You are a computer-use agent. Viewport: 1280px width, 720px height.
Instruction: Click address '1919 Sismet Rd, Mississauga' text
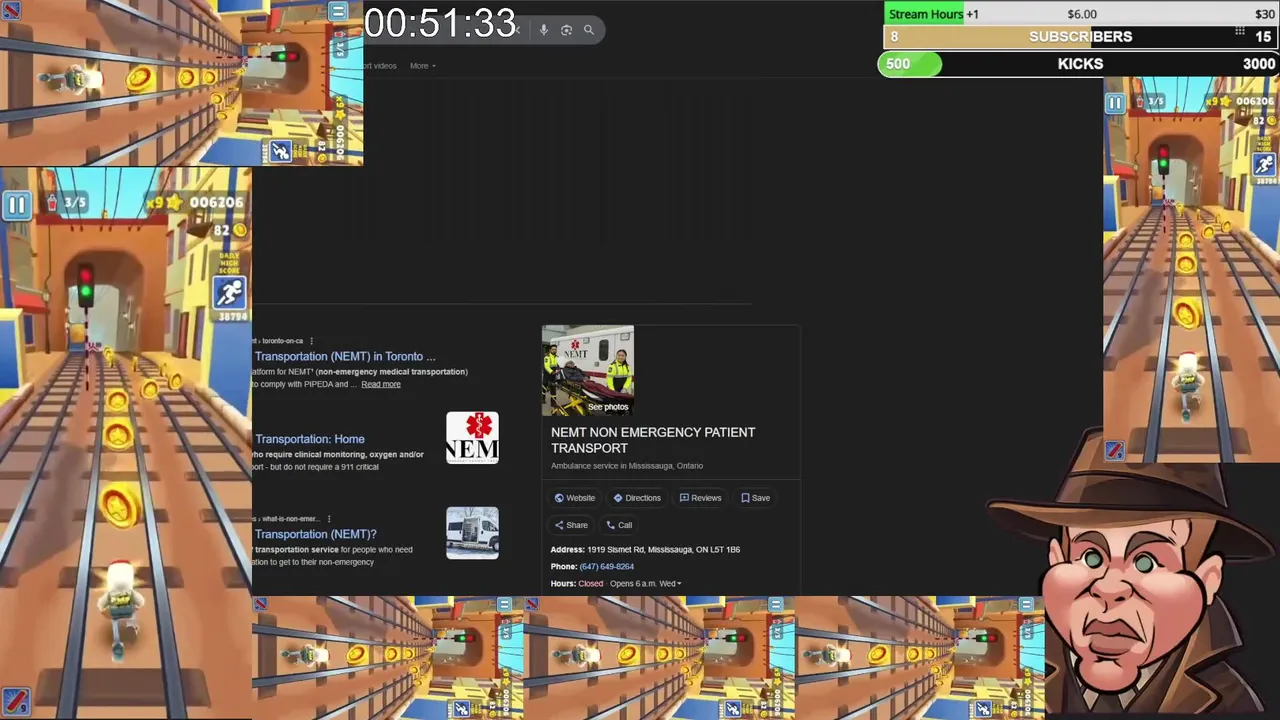point(664,550)
